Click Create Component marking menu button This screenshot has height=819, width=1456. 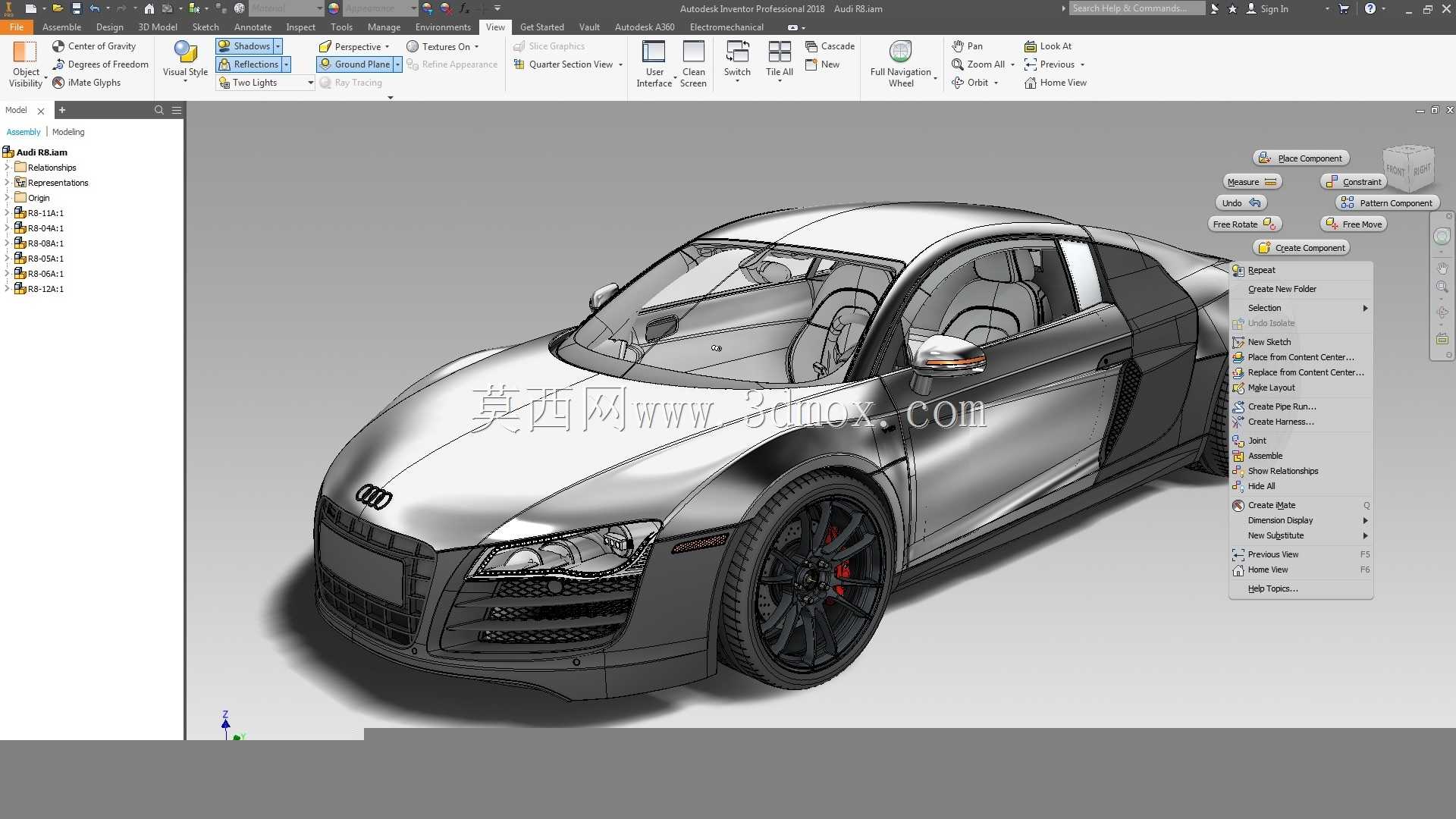[1301, 248]
